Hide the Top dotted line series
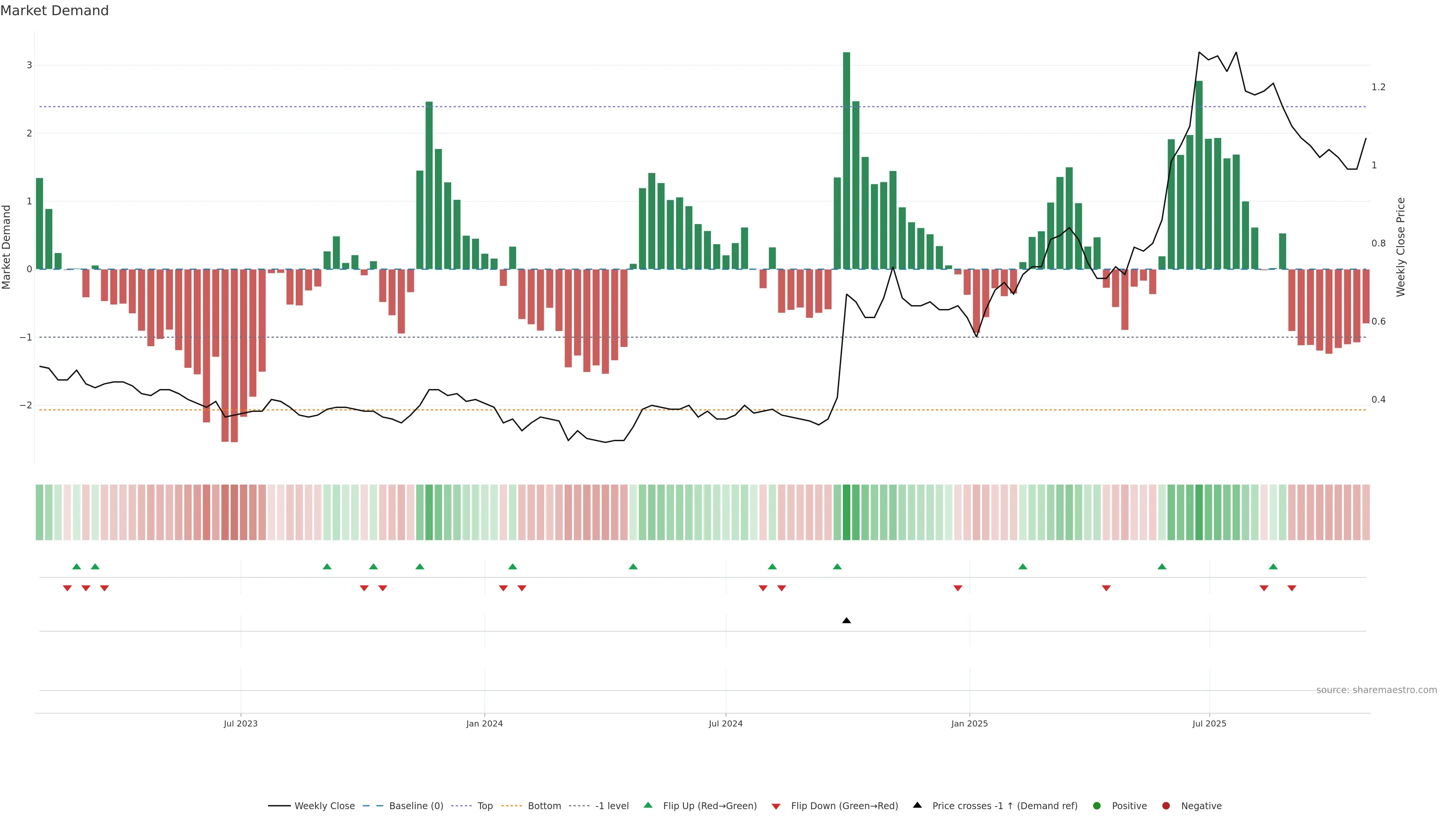1456x819 pixels. point(485,806)
